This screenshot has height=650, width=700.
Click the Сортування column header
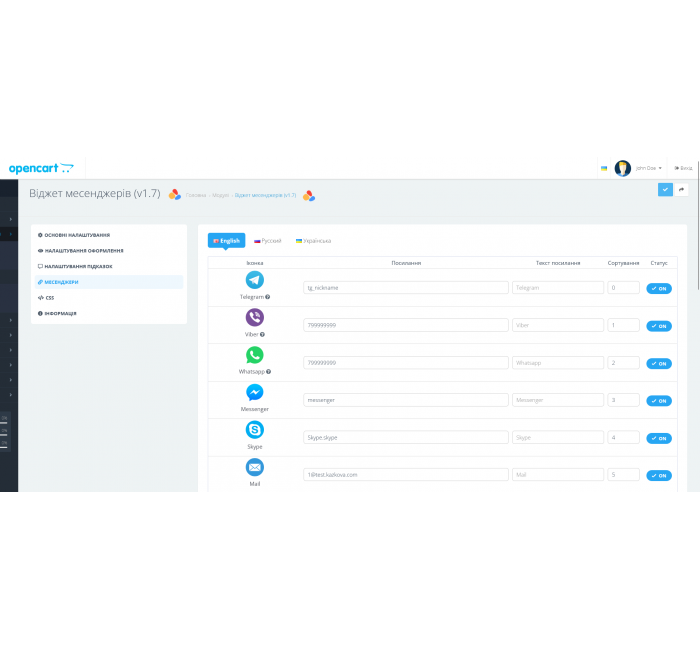tap(623, 263)
